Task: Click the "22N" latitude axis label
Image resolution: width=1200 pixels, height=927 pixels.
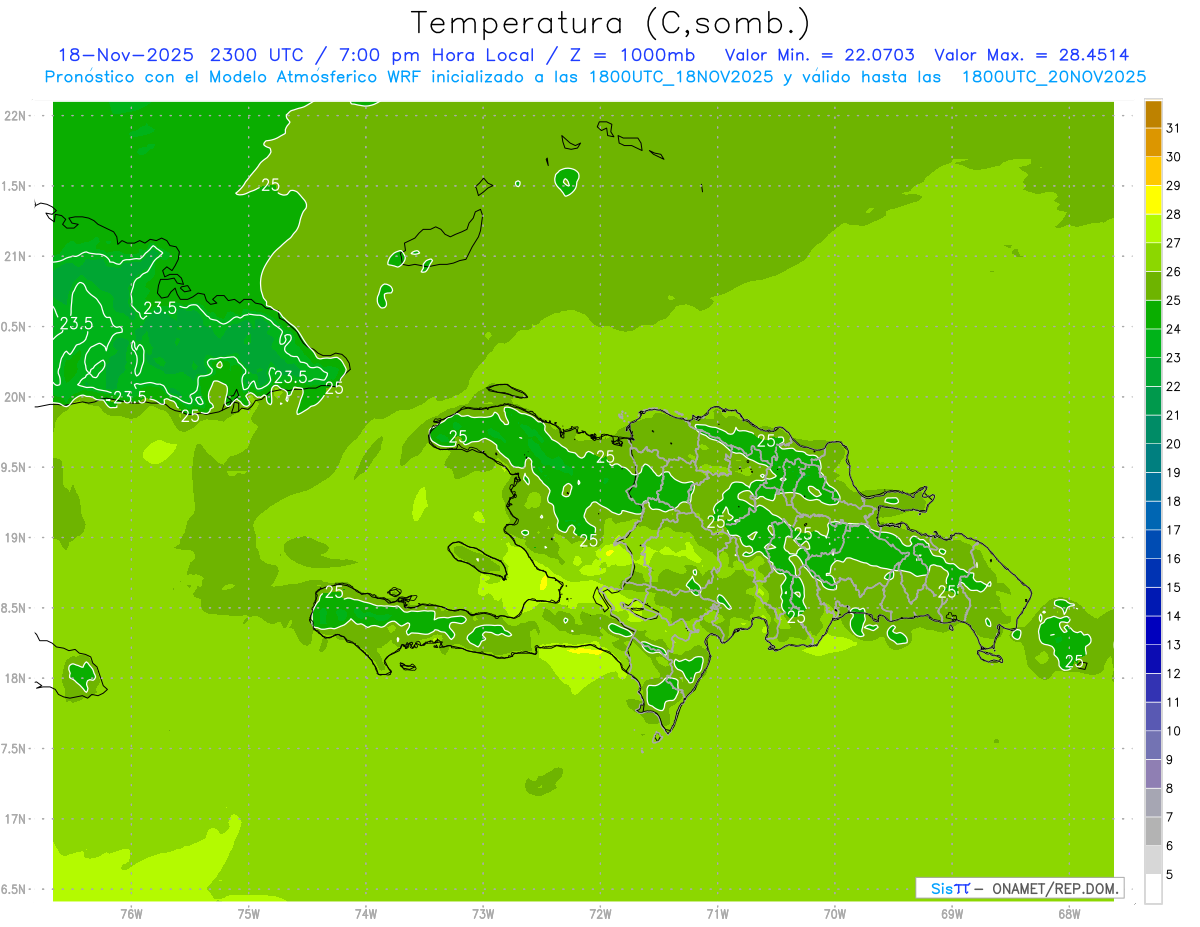Action: (x=14, y=115)
